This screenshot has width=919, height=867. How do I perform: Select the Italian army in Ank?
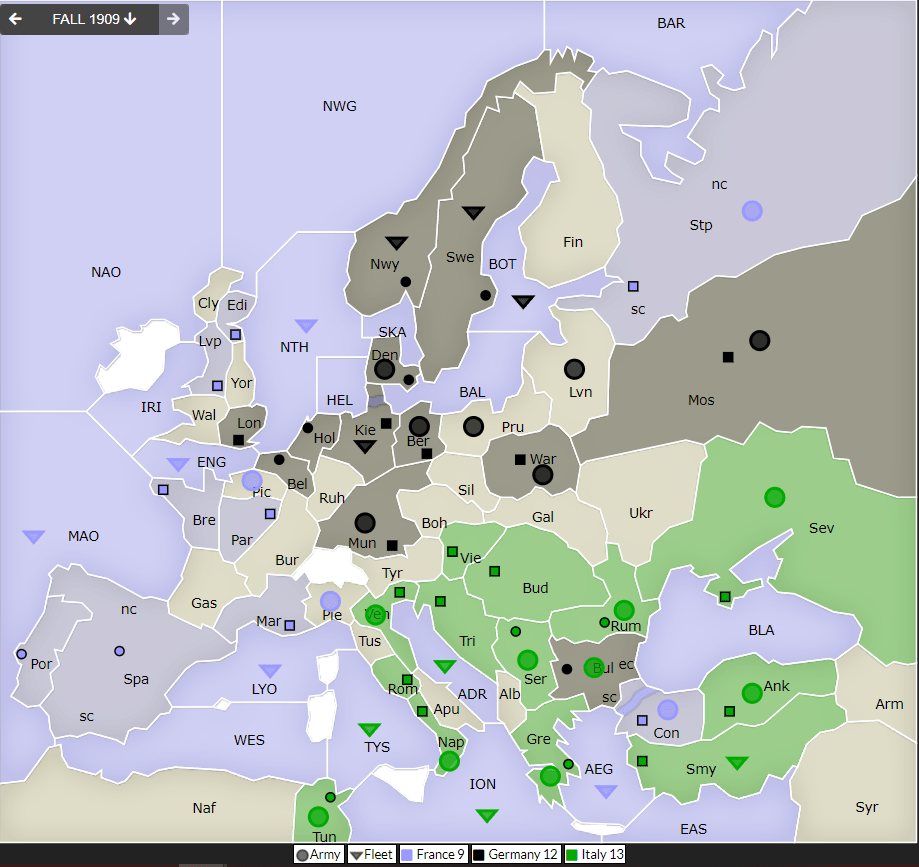point(752,693)
